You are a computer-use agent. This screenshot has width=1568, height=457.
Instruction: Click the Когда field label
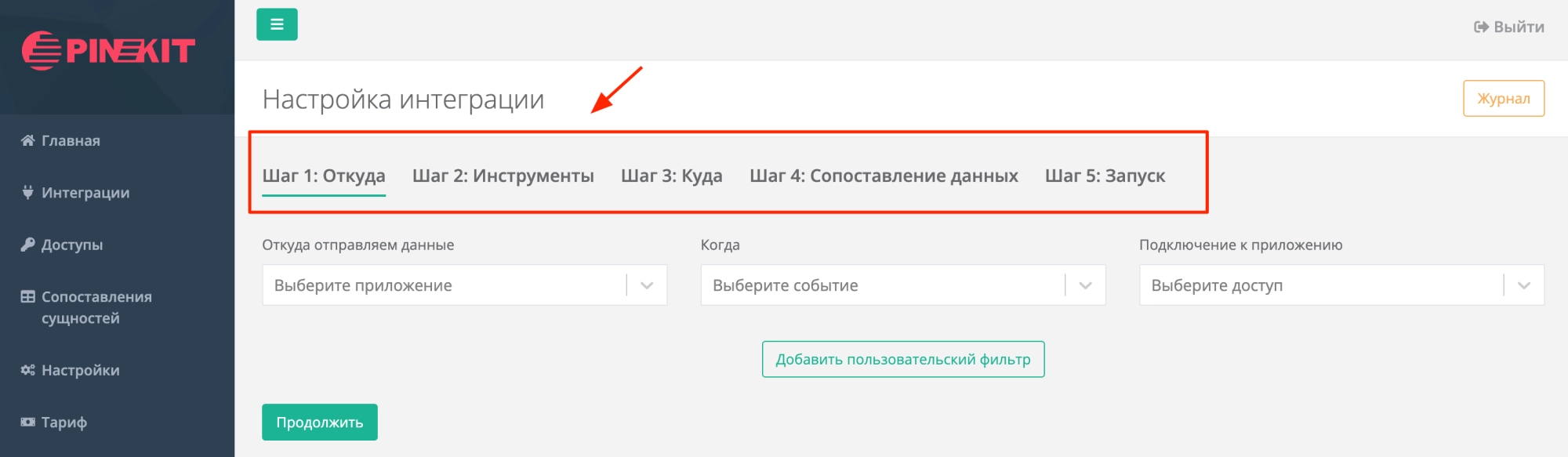pos(720,245)
